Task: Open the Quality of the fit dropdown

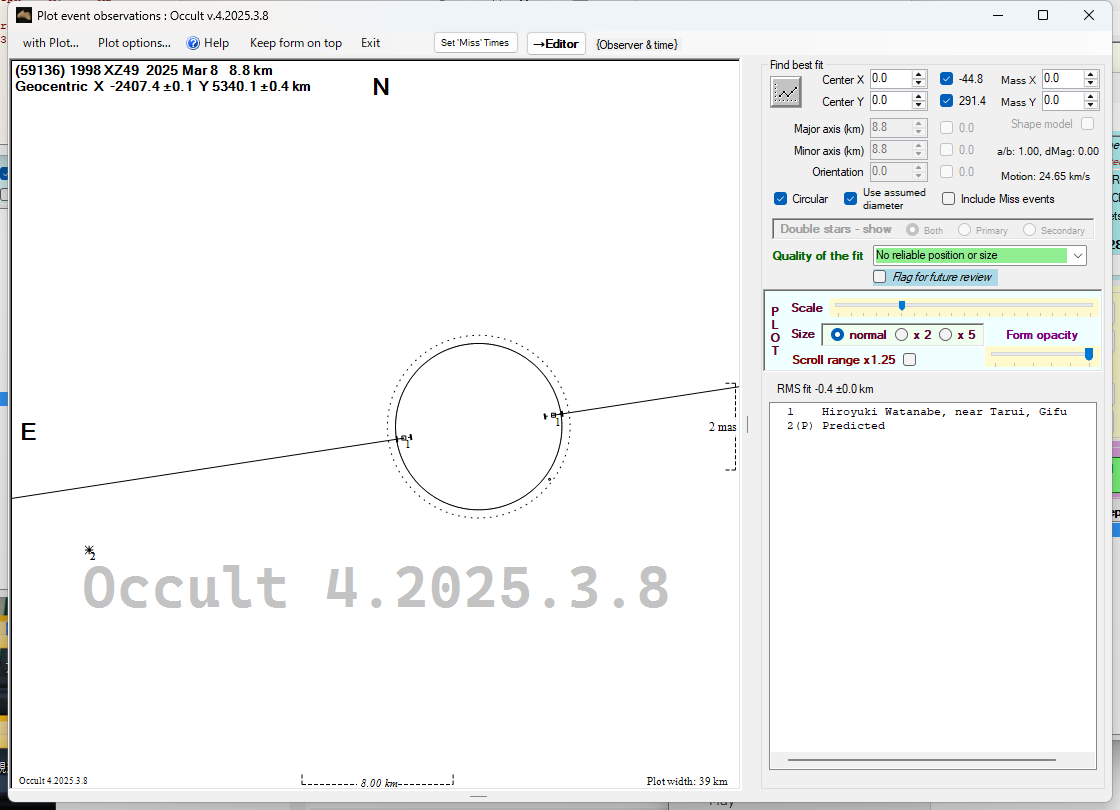Action: [x=1077, y=256]
